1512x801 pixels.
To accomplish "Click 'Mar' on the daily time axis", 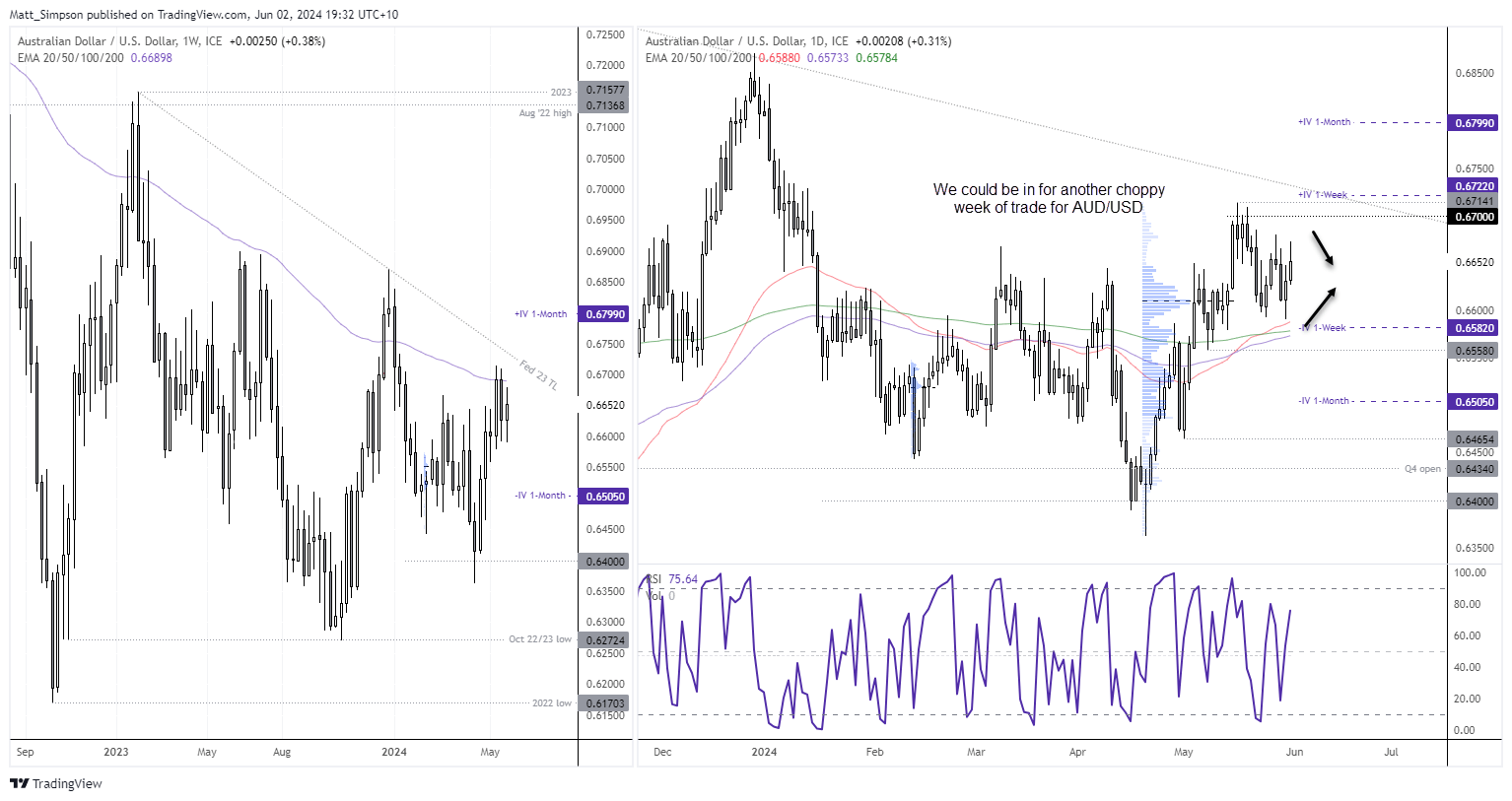I will (976, 752).
